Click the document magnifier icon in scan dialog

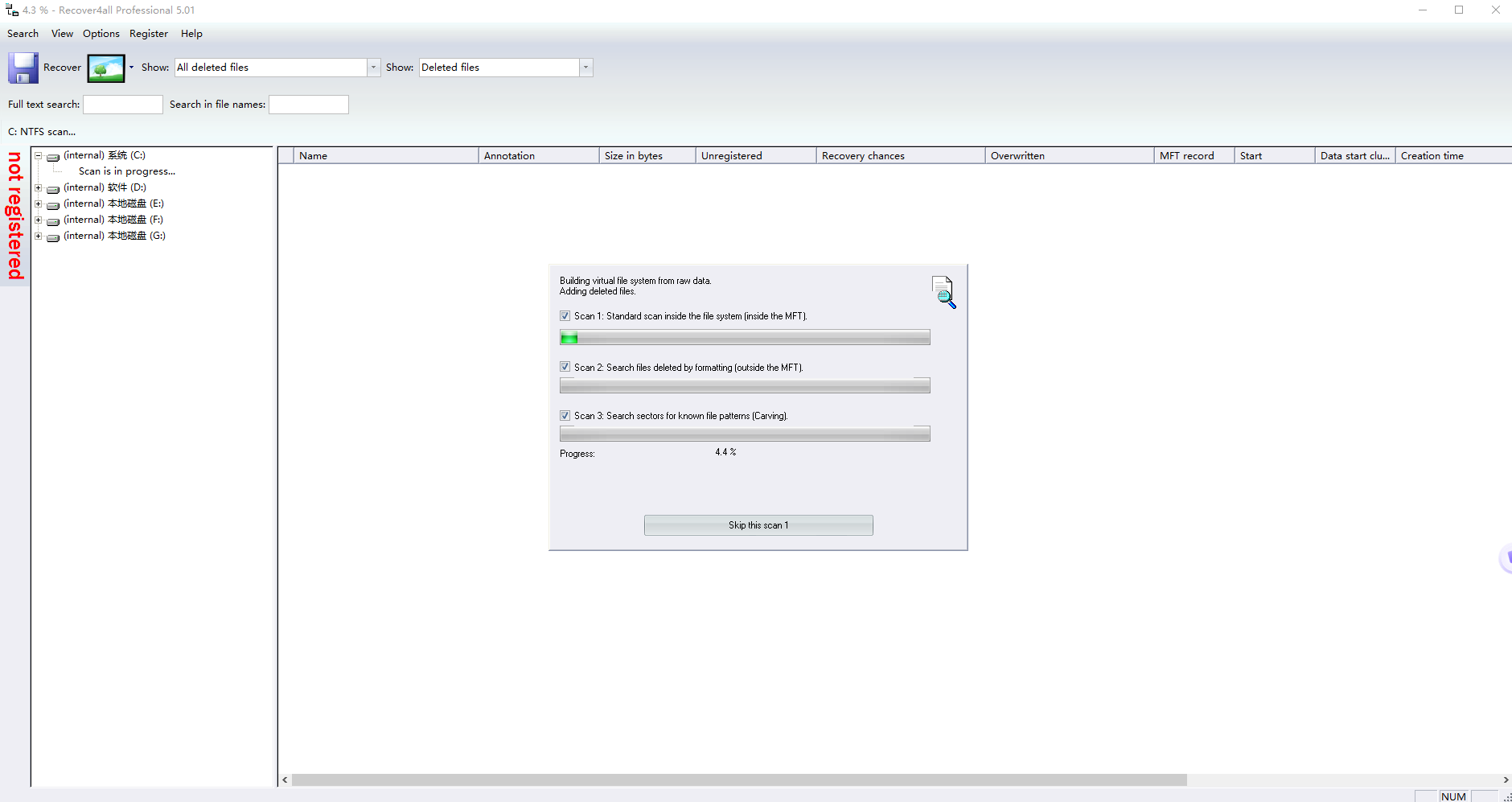tap(943, 292)
